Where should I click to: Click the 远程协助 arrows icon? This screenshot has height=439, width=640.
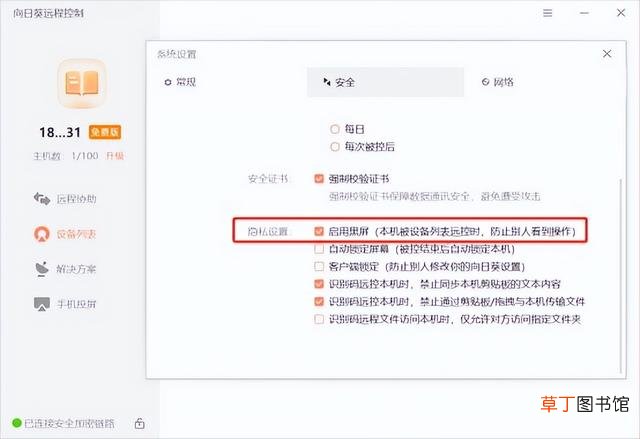click(42, 199)
